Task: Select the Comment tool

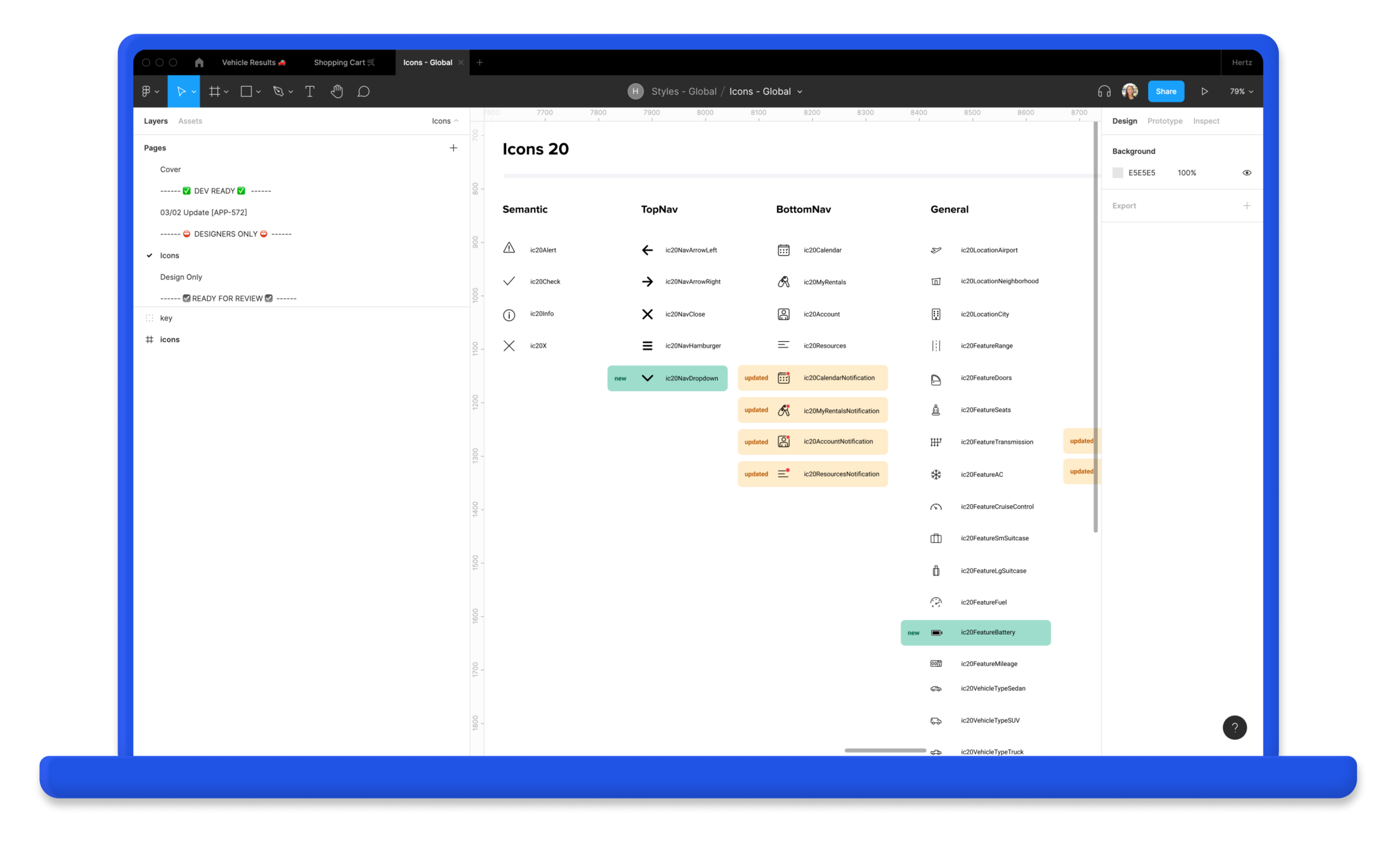Action: tap(363, 91)
